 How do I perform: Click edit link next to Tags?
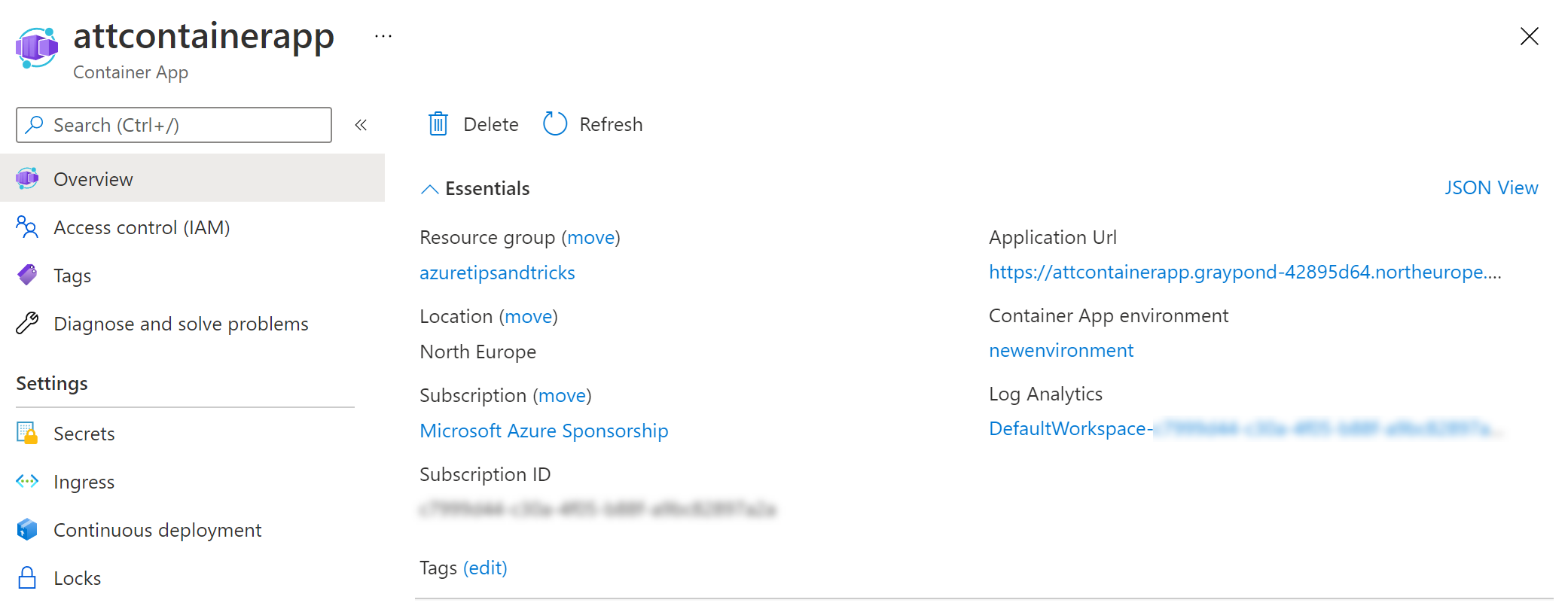485,568
